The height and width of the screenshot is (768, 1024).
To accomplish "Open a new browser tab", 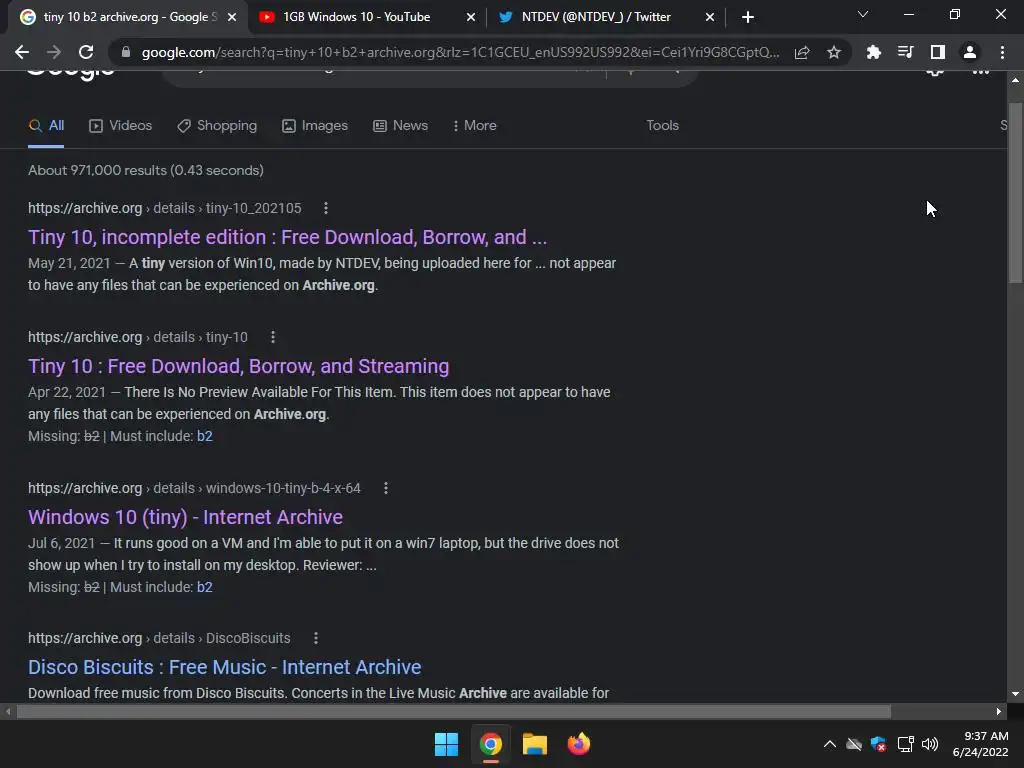I will [748, 17].
